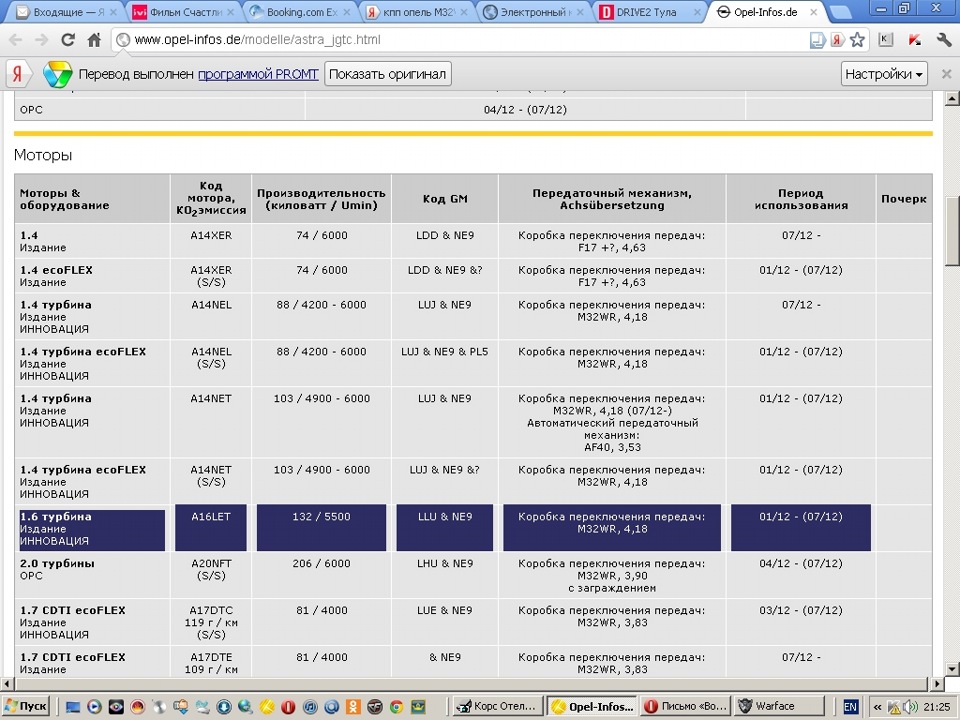Click the Показать оригинал button
Image resolution: width=960 pixels, height=720 pixels.
(388, 74)
